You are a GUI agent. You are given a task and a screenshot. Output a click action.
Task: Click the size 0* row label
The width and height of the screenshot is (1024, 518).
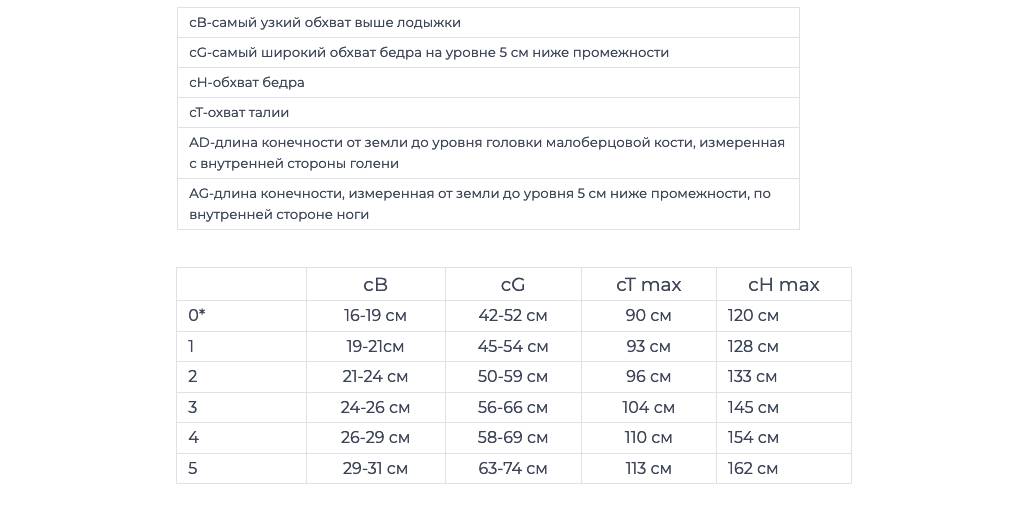pyautogui.click(x=197, y=316)
